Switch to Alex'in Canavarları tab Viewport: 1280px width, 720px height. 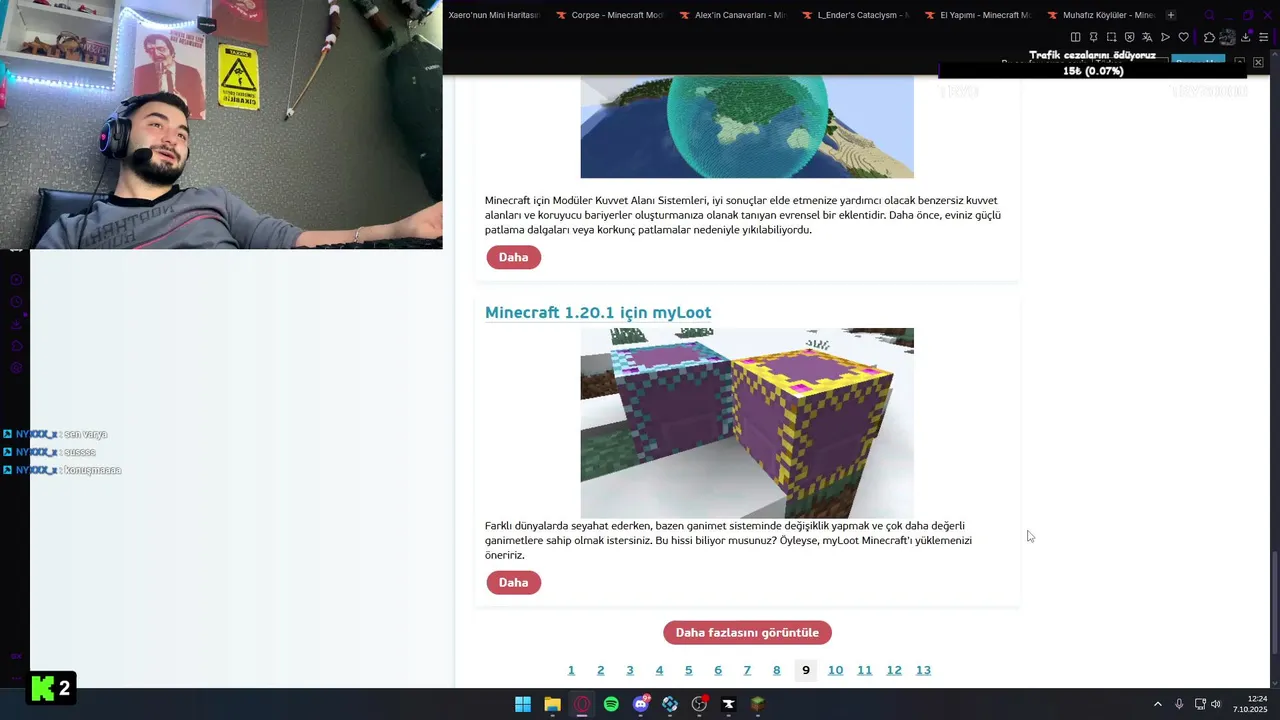[x=732, y=15]
